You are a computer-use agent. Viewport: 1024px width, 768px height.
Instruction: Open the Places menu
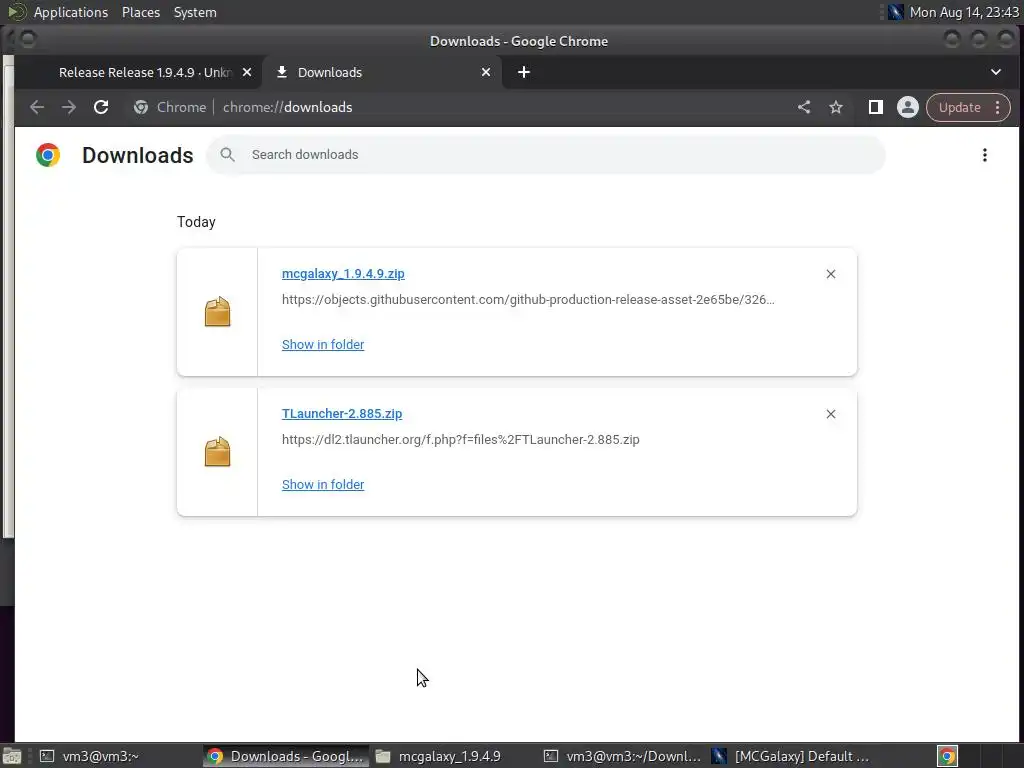(140, 12)
